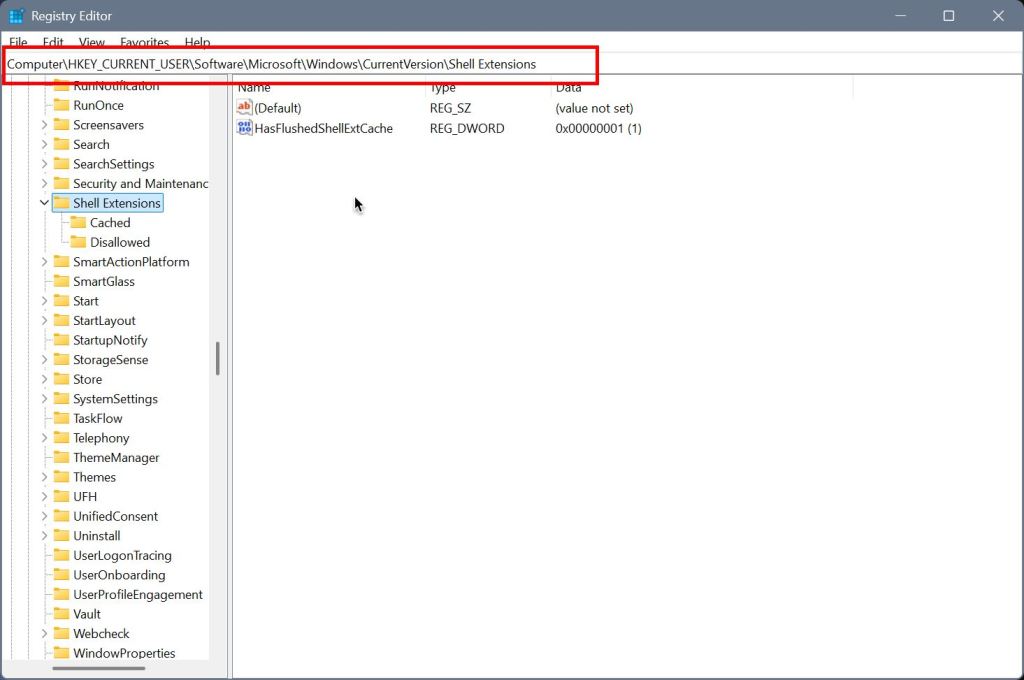This screenshot has height=680, width=1024.
Task: Click the UnifiedConsent folder icon
Action: click(x=61, y=517)
